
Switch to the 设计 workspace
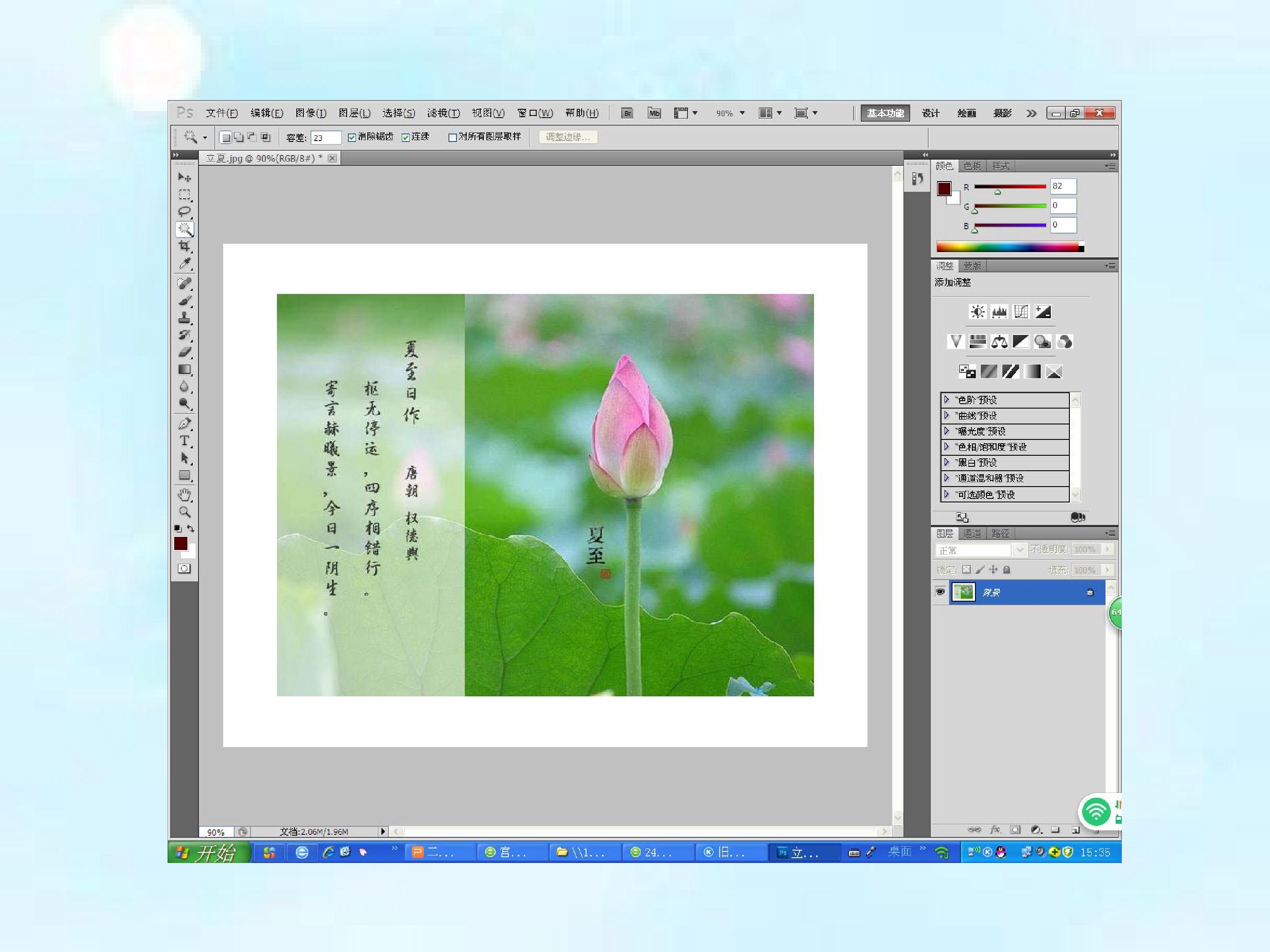(931, 113)
